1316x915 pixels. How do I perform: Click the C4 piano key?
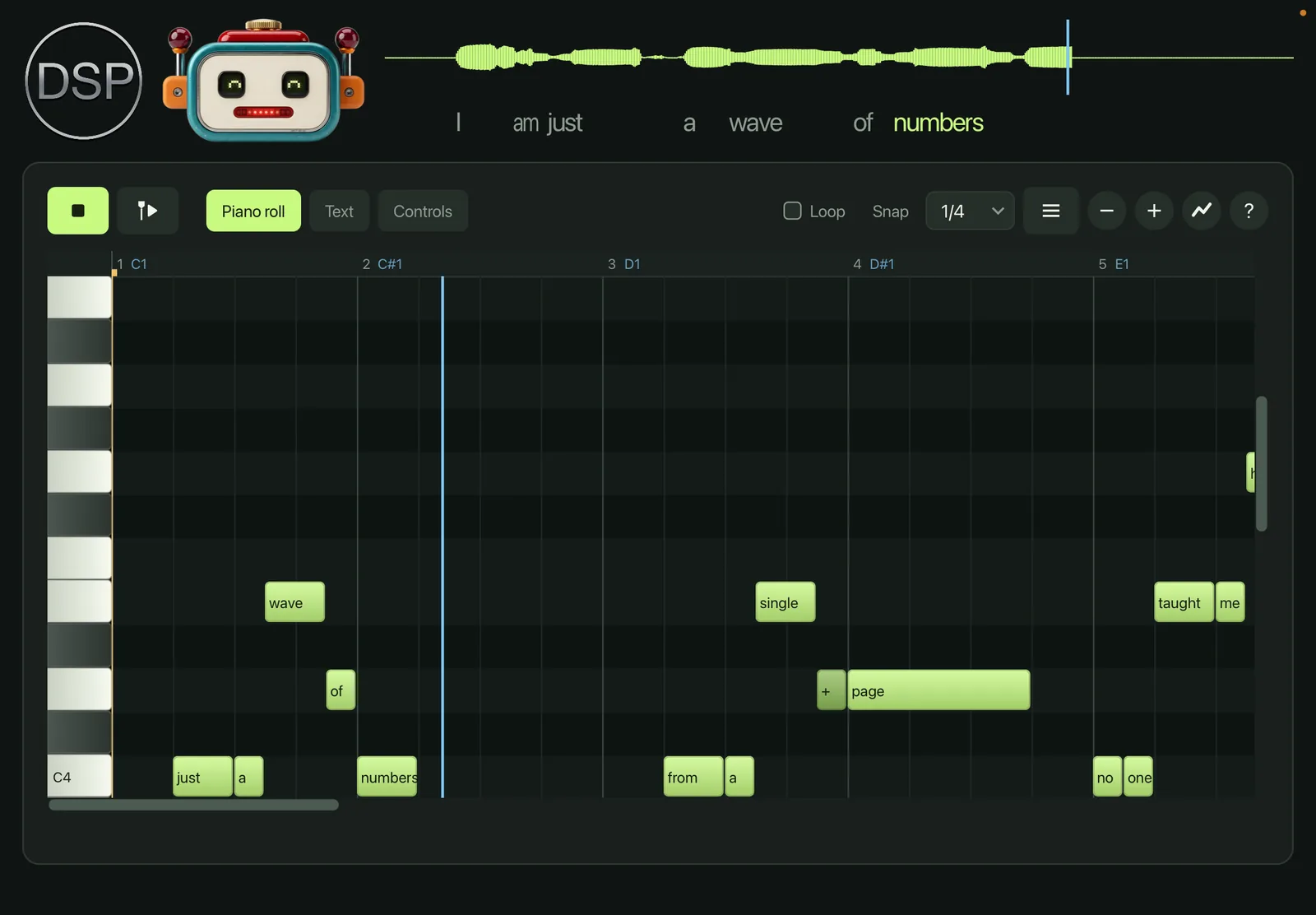[79, 776]
